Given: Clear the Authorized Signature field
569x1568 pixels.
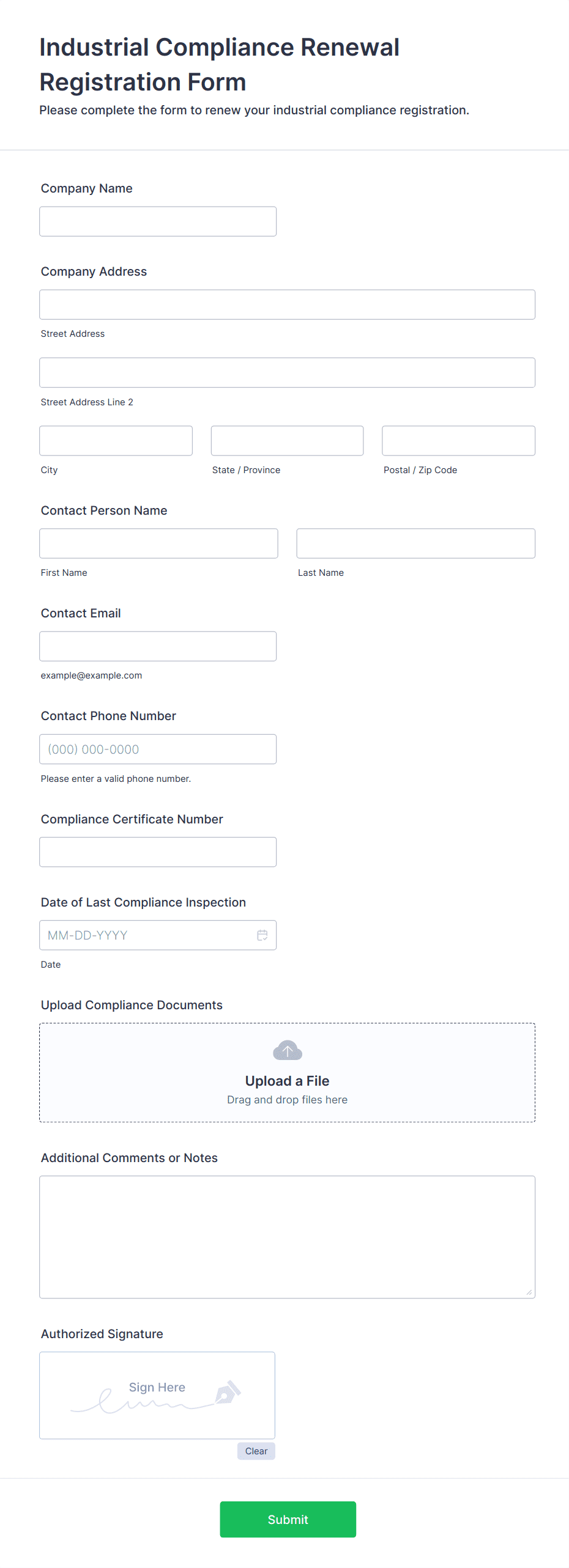Looking at the screenshot, I should pos(256,1451).
